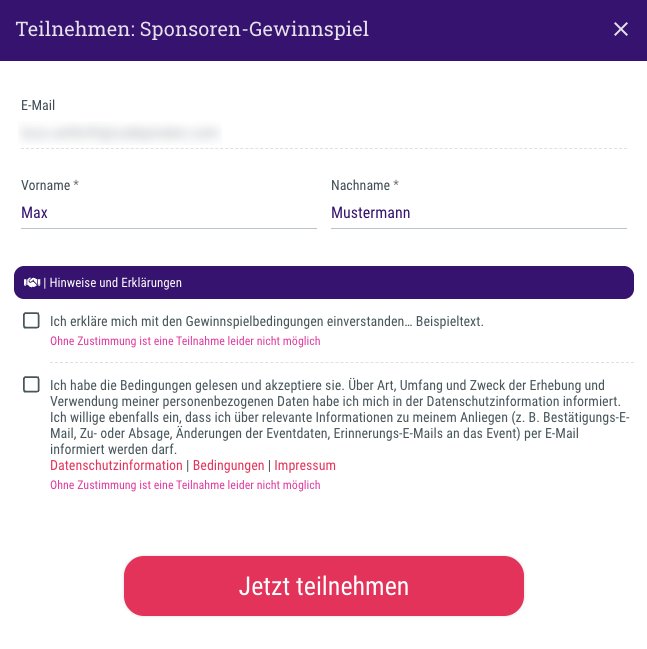The width and height of the screenshot is (647, 649).
Task: Open the Datenschutzinformation link
Action: (116, 466)
